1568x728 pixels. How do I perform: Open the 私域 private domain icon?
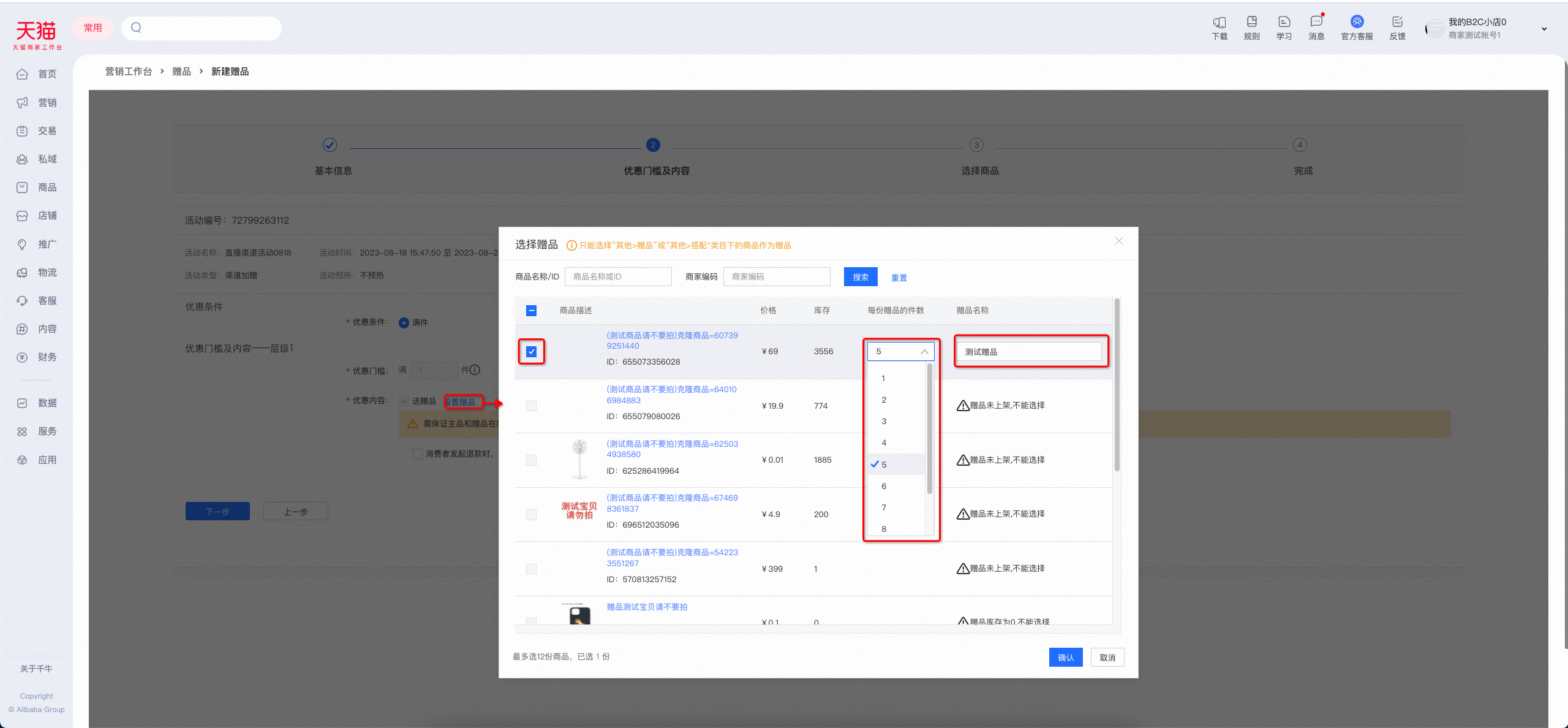tap(22, 159)
